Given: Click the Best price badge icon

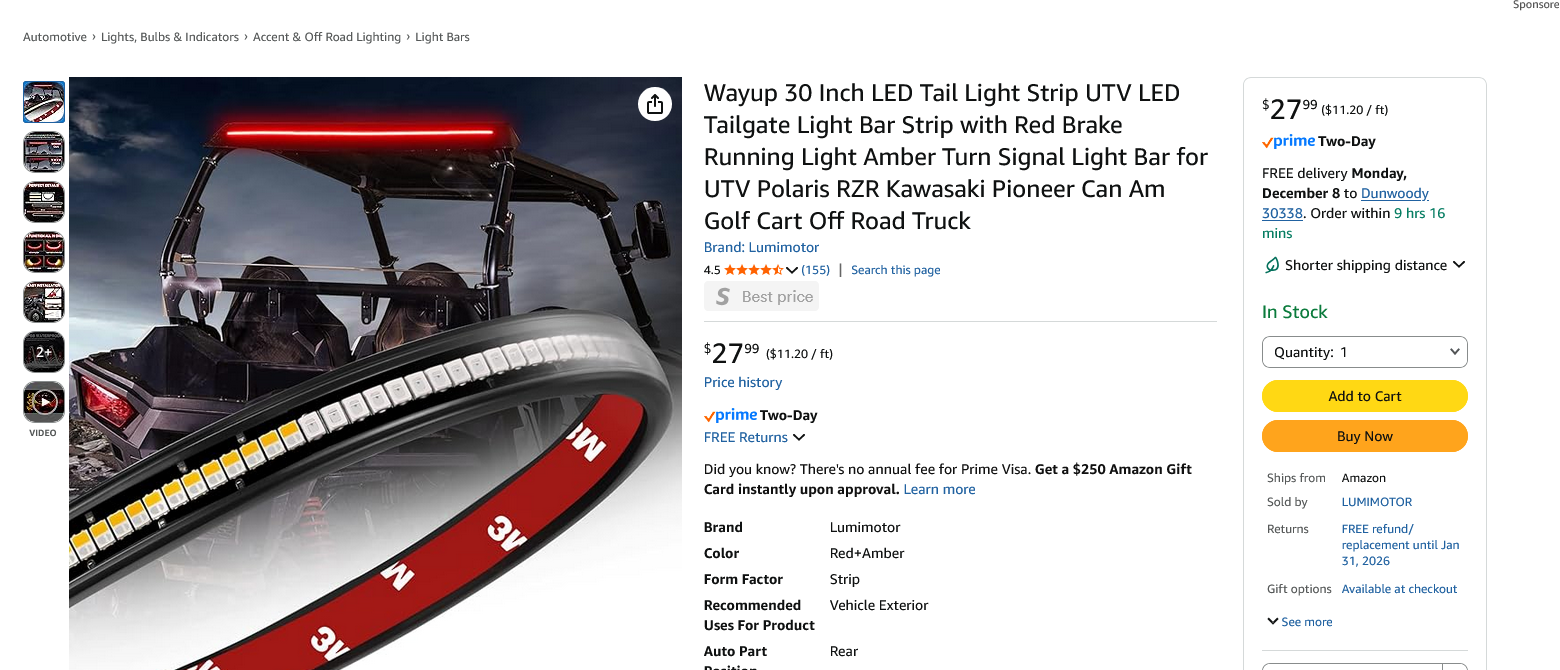Looking at the screenshot, I should tap(722, 297).
